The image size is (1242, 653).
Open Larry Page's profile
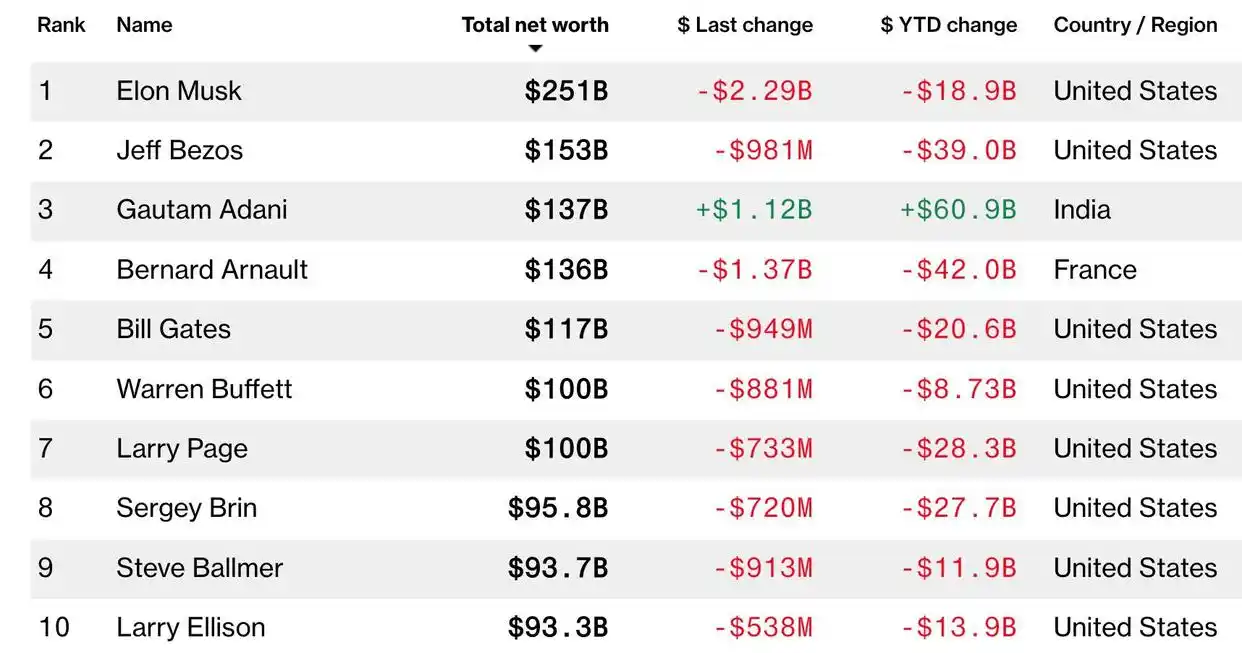[182, 449]
